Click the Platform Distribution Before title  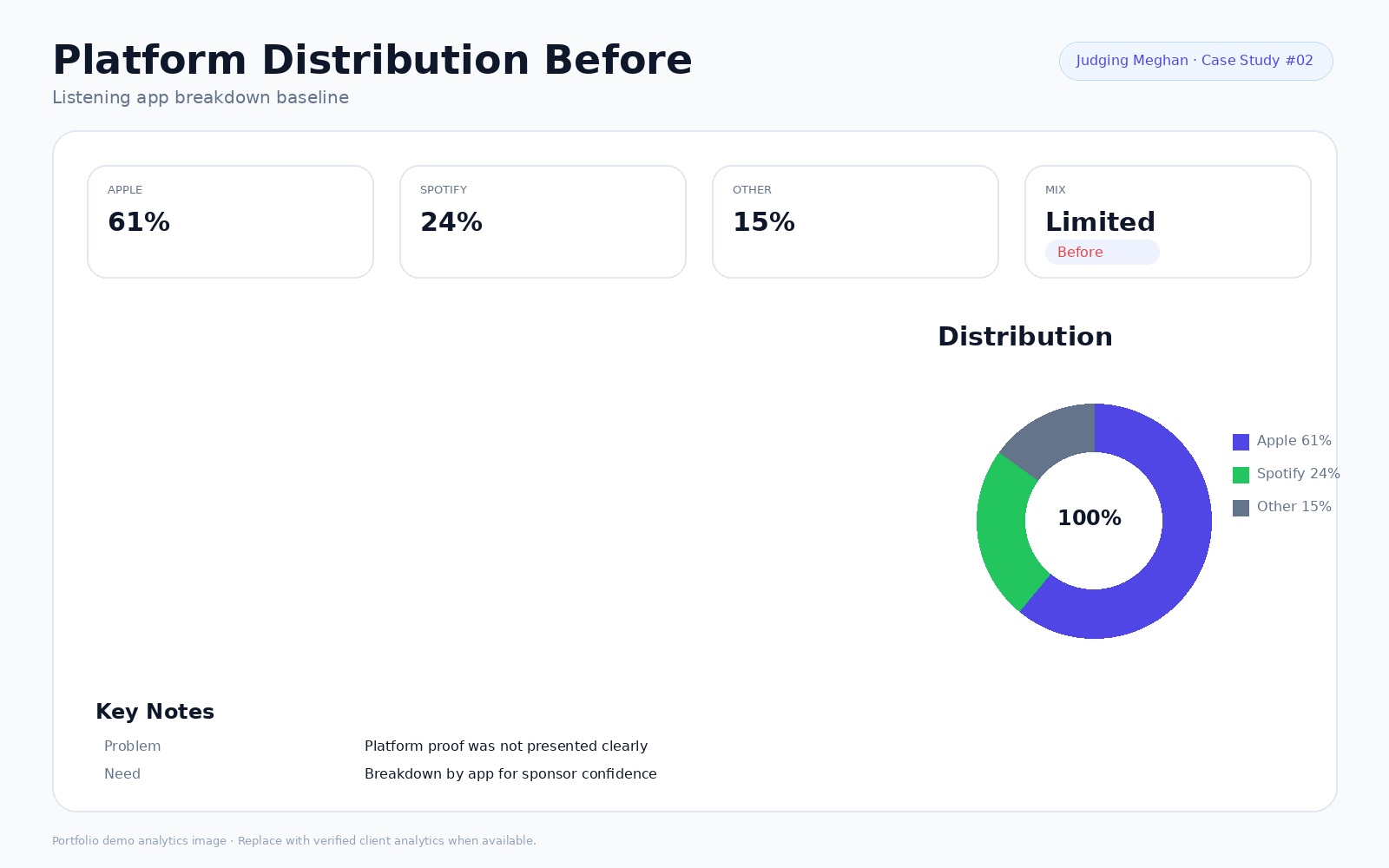click(372, 61)
